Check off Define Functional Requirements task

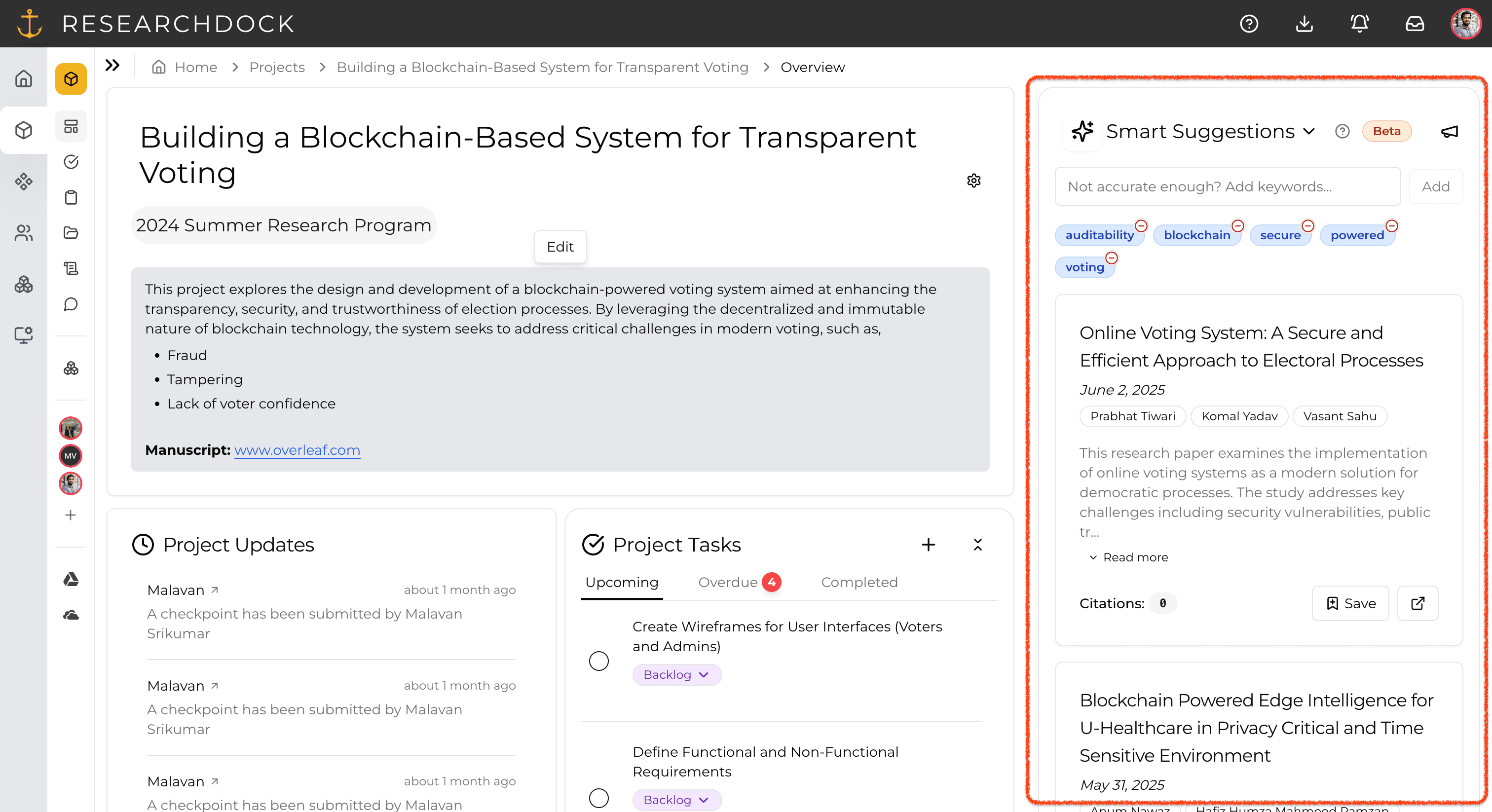click(598, 798)
